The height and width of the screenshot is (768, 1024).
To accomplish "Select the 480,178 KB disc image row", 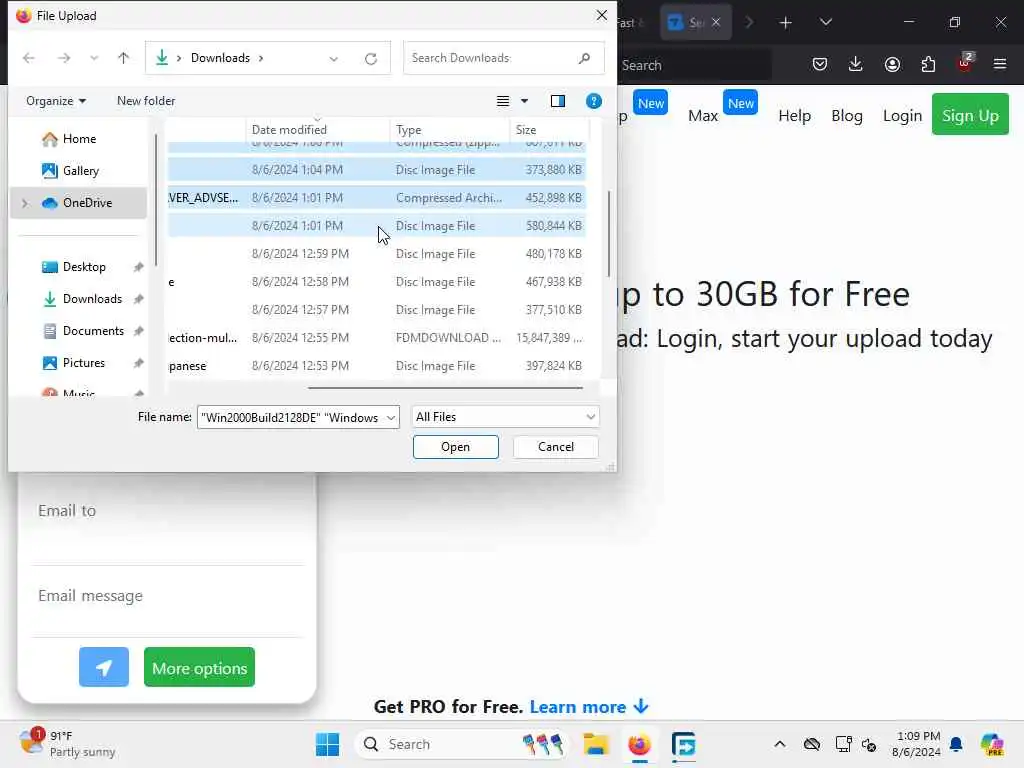I will click(377, 254).
